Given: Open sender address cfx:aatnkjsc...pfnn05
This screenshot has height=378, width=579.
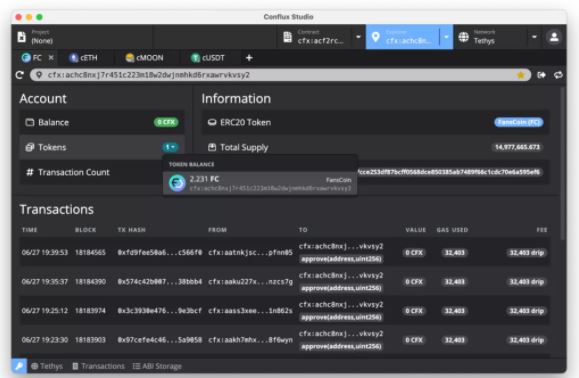Looking at the screenshot, I should 250,252.
